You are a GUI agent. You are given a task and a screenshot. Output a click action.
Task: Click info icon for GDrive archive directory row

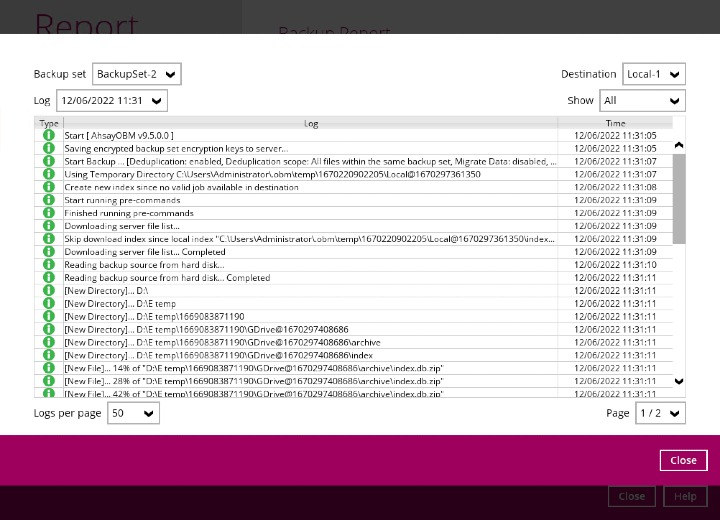pos(49,342)
